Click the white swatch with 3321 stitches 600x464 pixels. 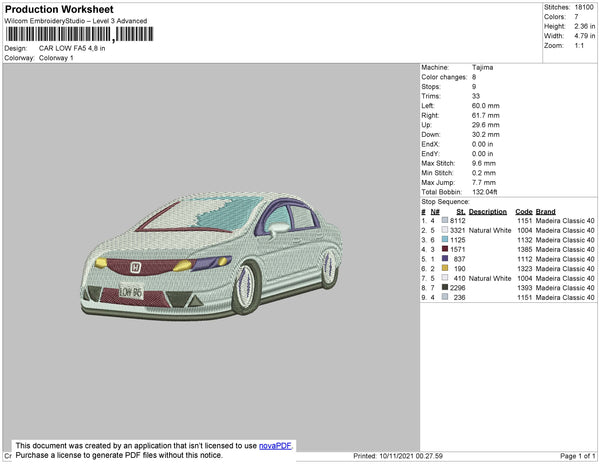pos(445,230)
